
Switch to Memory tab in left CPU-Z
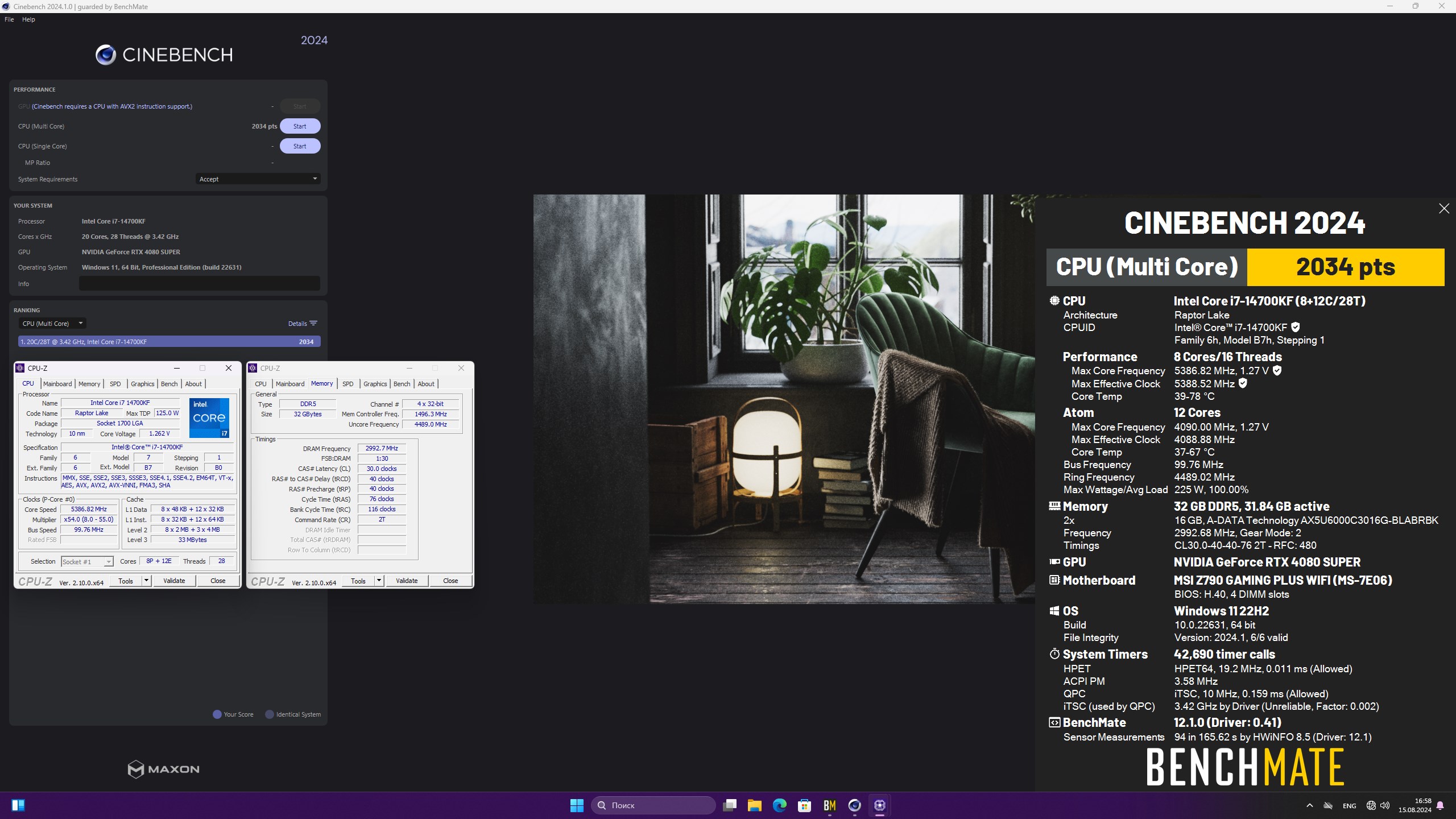click(x=89, y=384)
